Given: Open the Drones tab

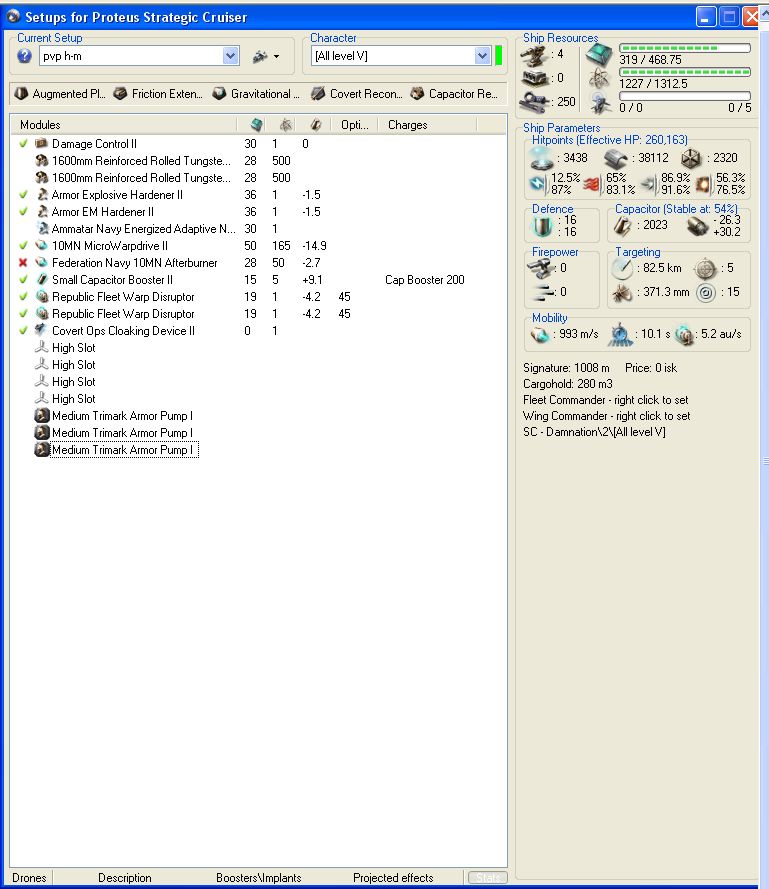Looking at the screenshot, I should [x=29, y=878].
